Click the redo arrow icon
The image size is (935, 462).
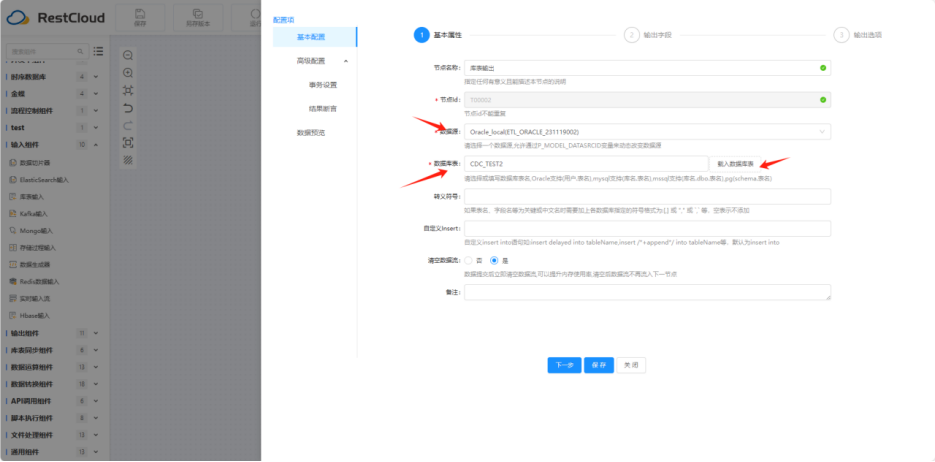tap(128, 125)
